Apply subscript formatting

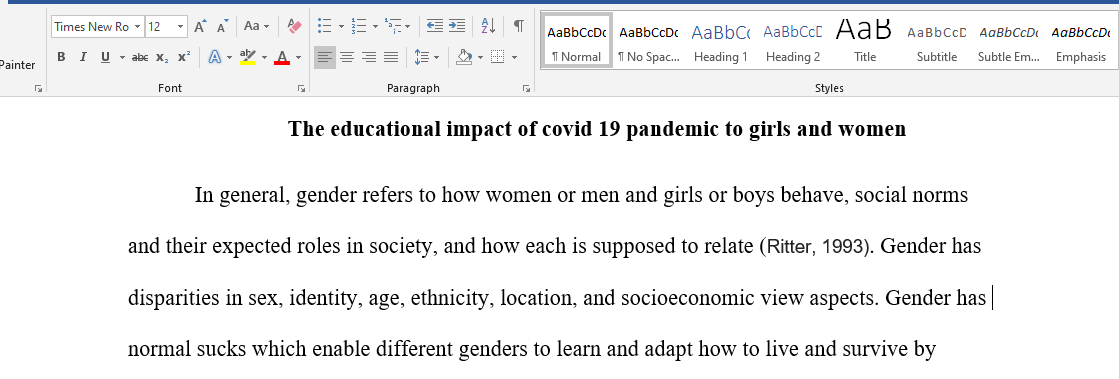[x=162, y=57]
